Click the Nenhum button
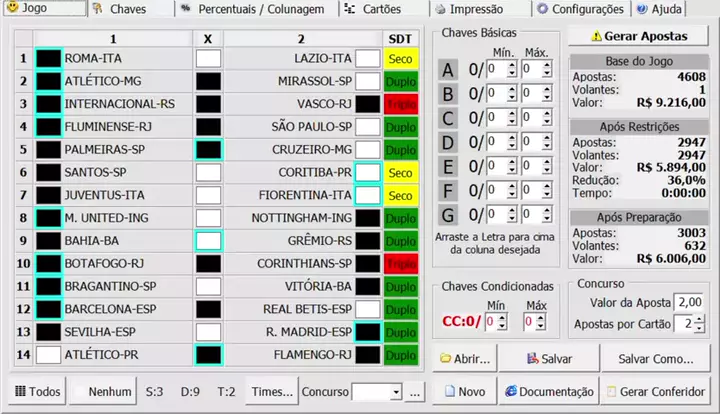 point(103,392)
